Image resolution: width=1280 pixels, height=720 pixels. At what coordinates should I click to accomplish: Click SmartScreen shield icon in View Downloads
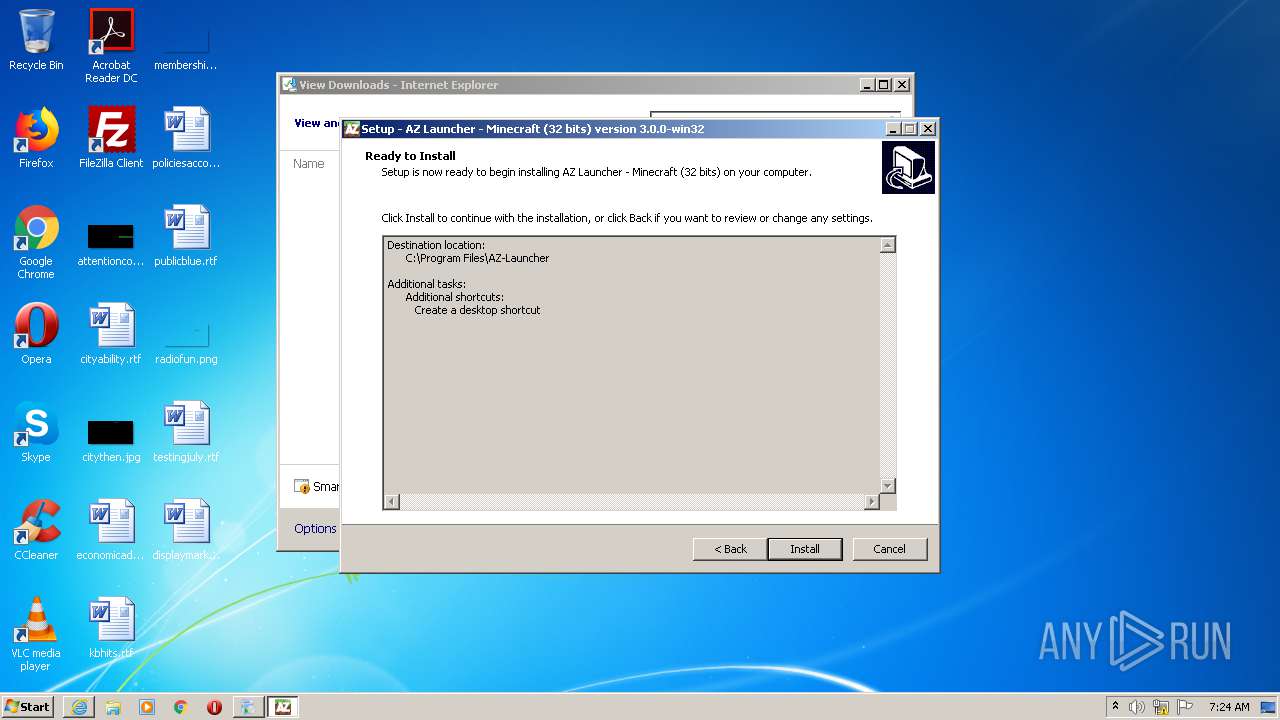tap(302, 487)
